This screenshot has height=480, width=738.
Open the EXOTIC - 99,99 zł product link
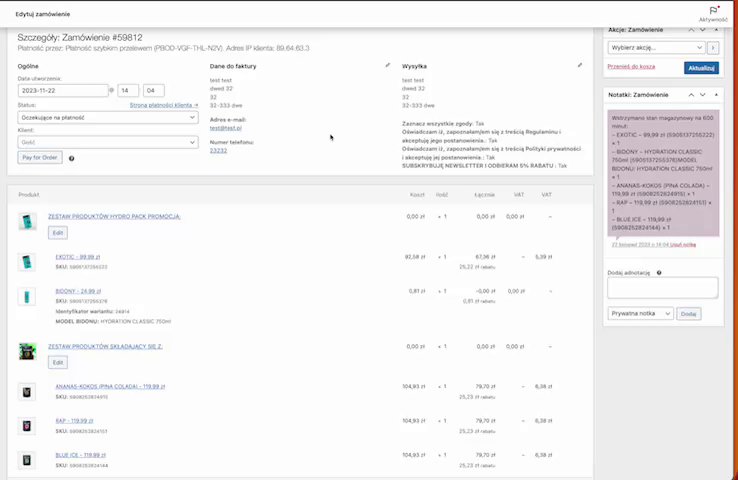point(78,257)
